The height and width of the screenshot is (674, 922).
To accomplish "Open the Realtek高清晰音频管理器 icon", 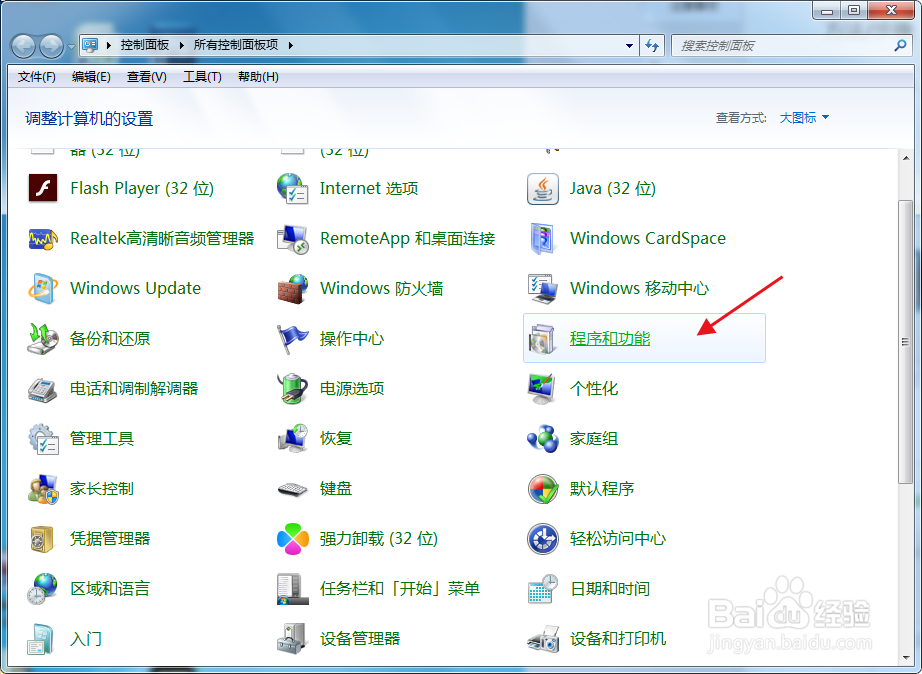I will pos(43,238).
